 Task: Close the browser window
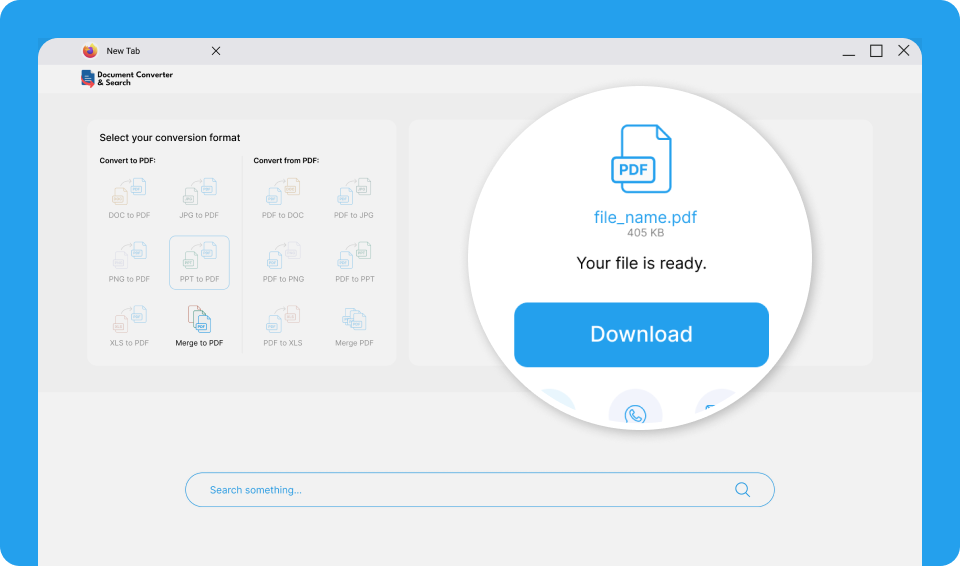(x=904, y=51)
